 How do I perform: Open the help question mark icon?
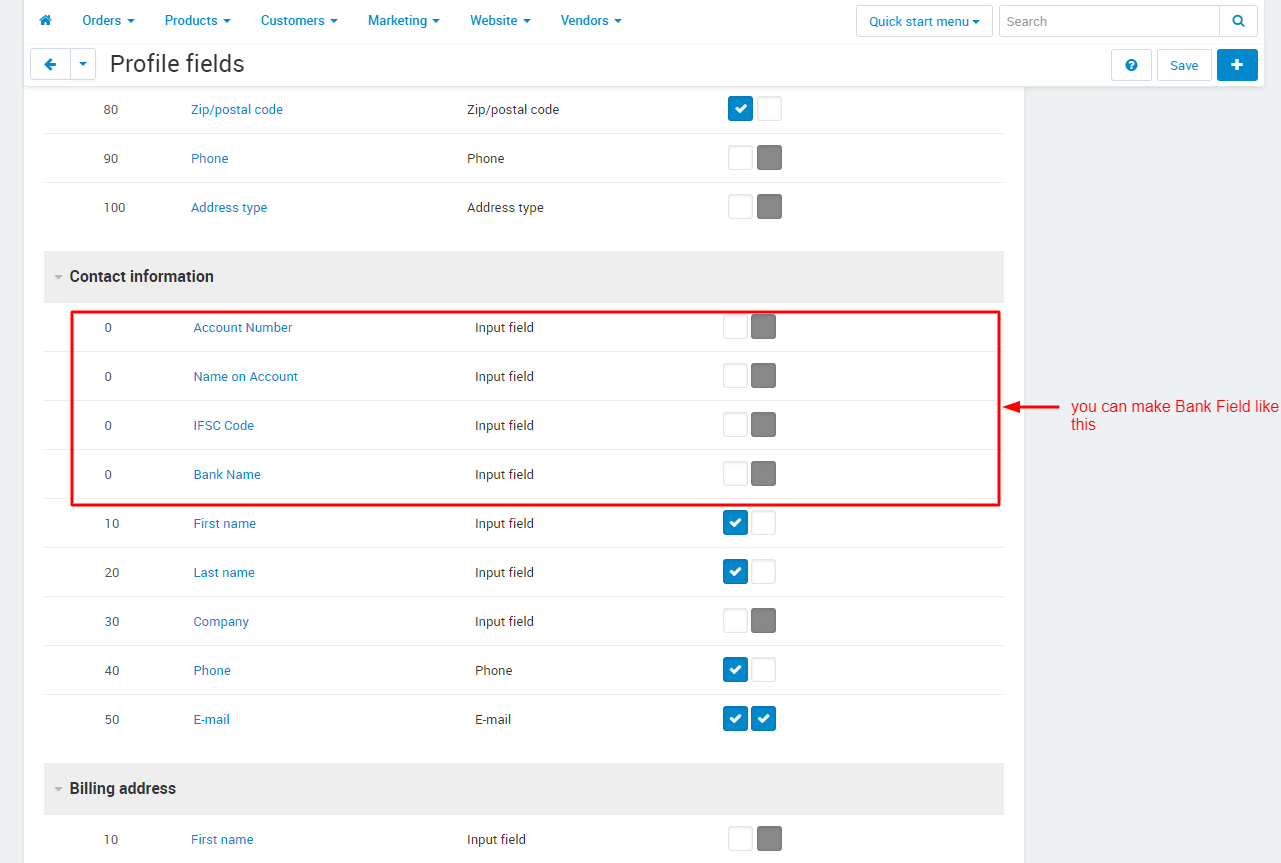pyautogui.click(x=1131, y=65)
